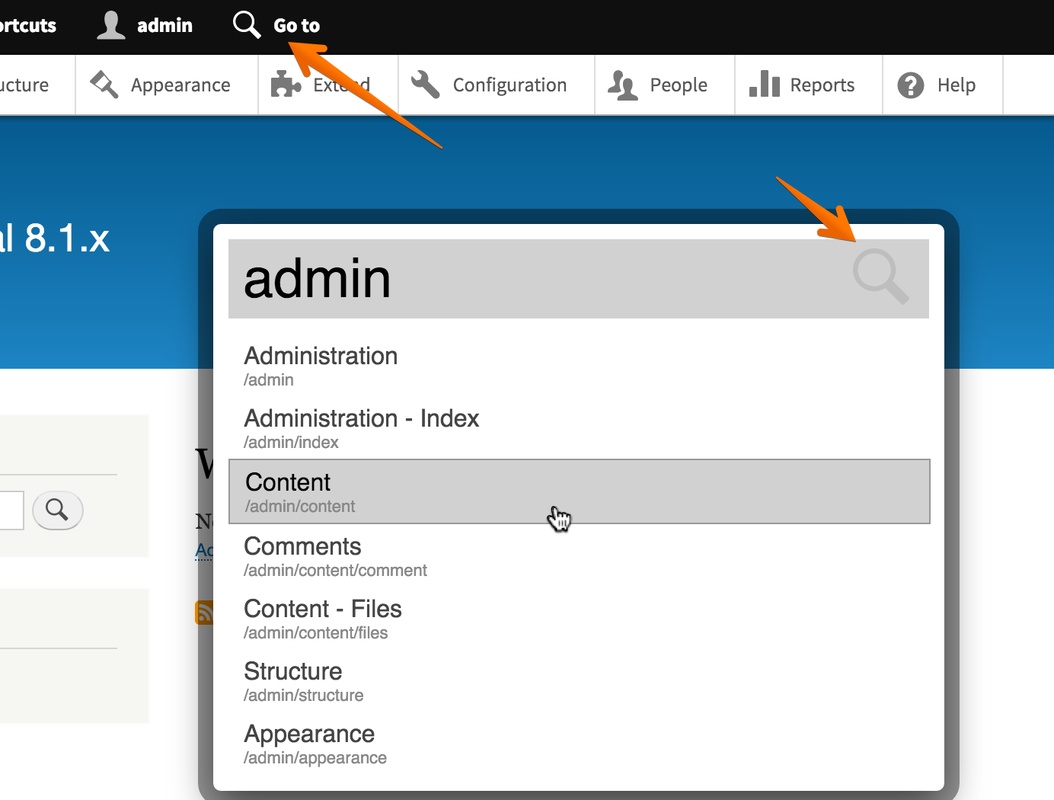Click the /admin/structure path text
This screenshot has width=1054, height=800.
coord(303,695)
